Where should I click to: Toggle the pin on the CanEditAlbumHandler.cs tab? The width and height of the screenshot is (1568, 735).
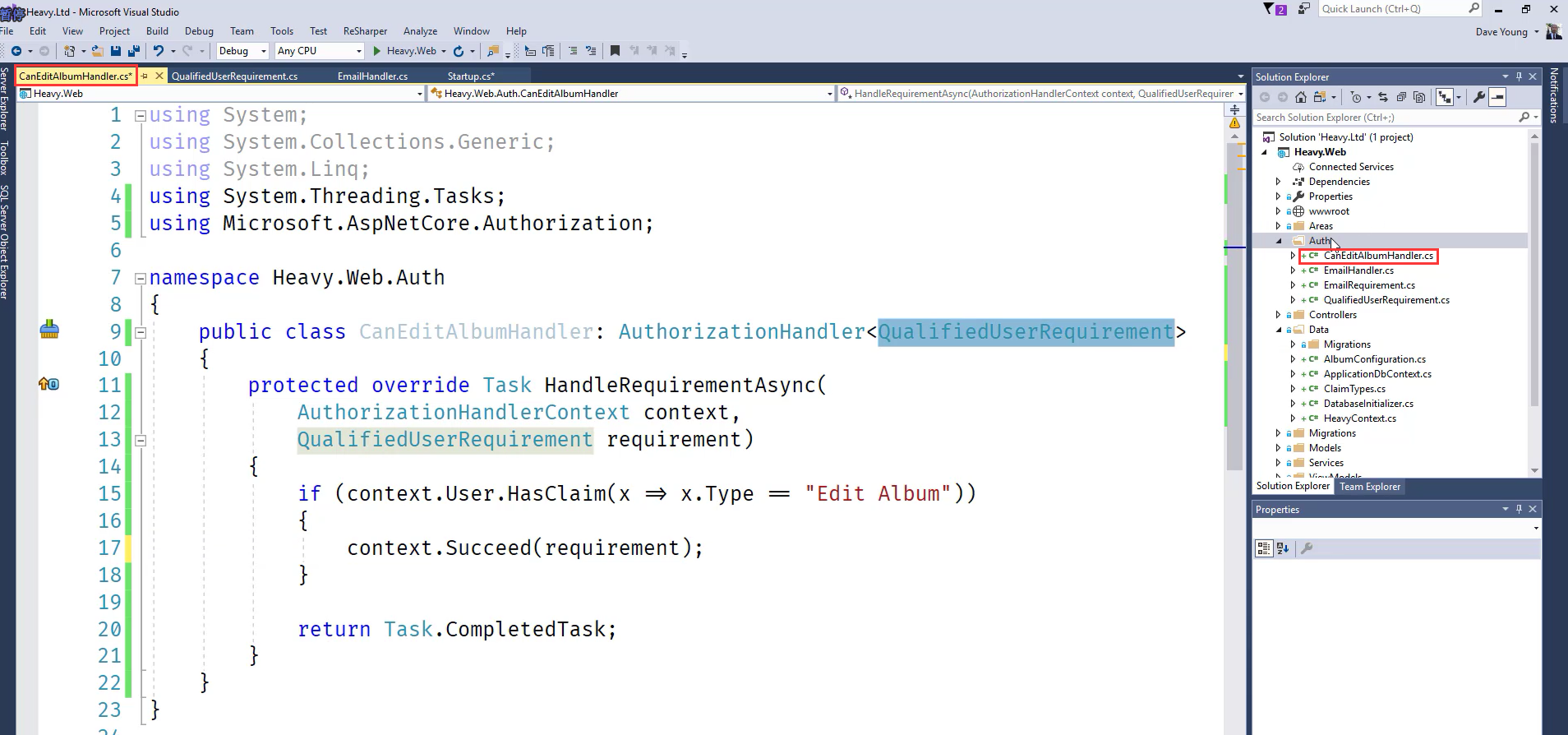[145, 76]
